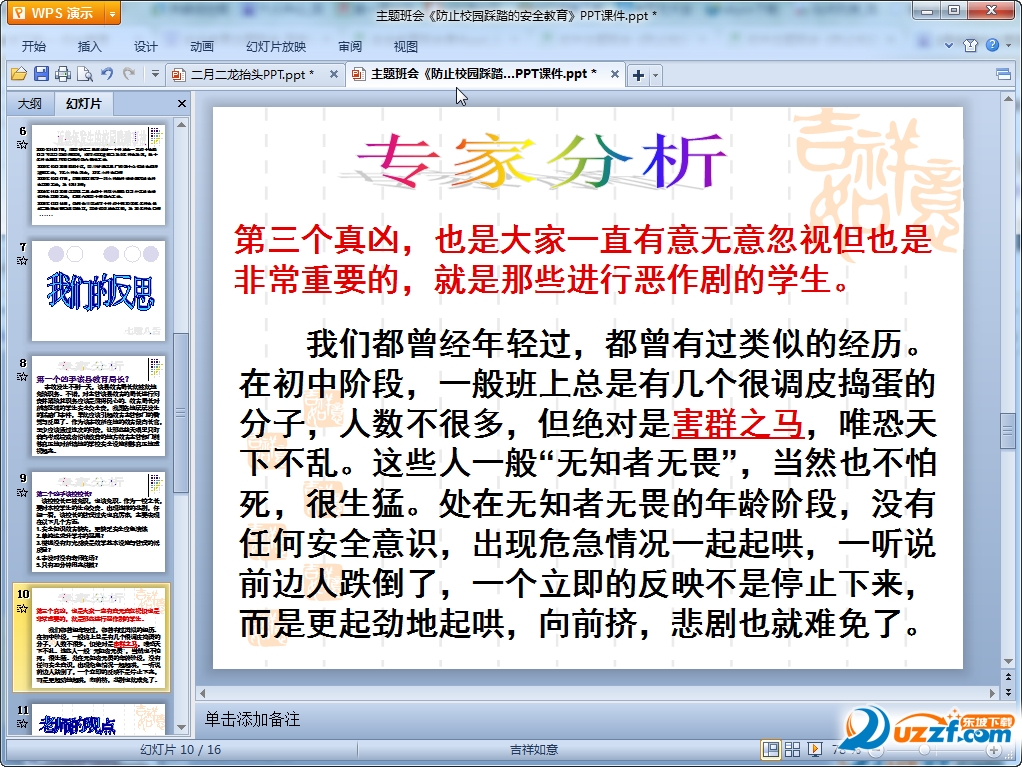Collapse the ribbon with the chevron icon
Viewport: 1022px width, 767px height.
point(949,45)
